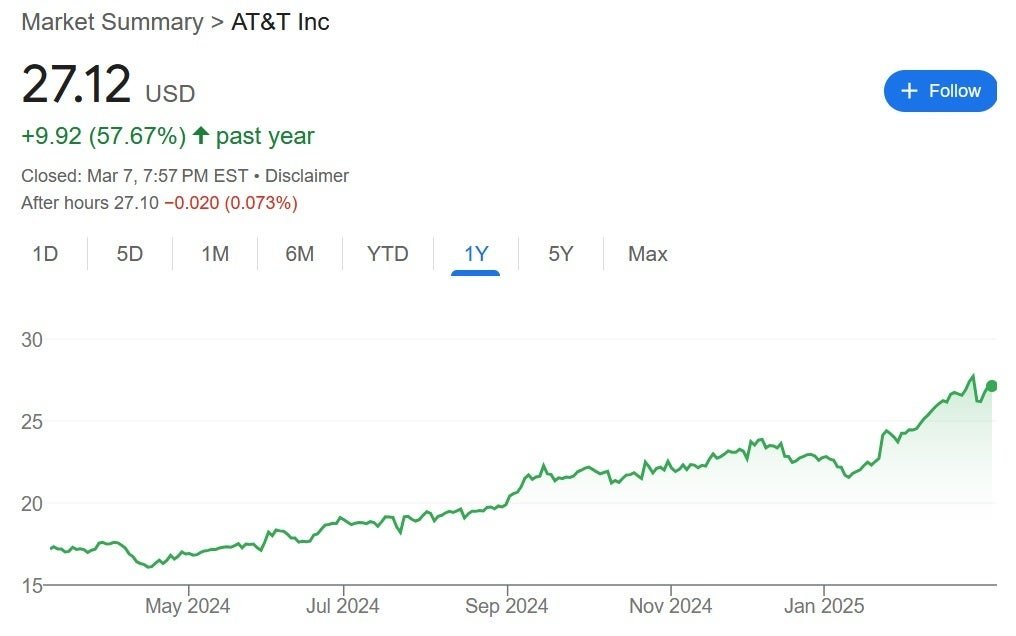Switch to the 1D chart view
This screenshot has width=1016, height=636.
tap(46, 254)
